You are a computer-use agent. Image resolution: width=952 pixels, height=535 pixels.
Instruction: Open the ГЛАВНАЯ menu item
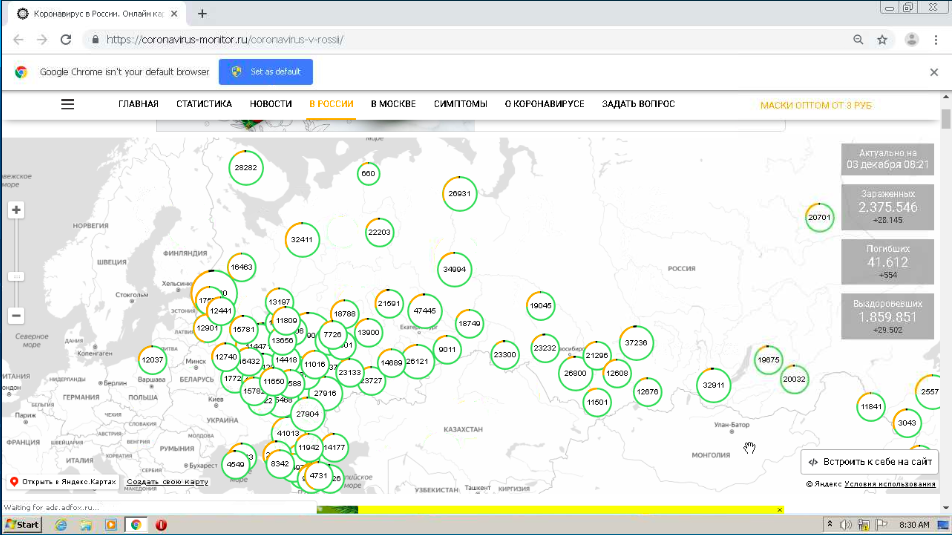[x=138, y=104]
